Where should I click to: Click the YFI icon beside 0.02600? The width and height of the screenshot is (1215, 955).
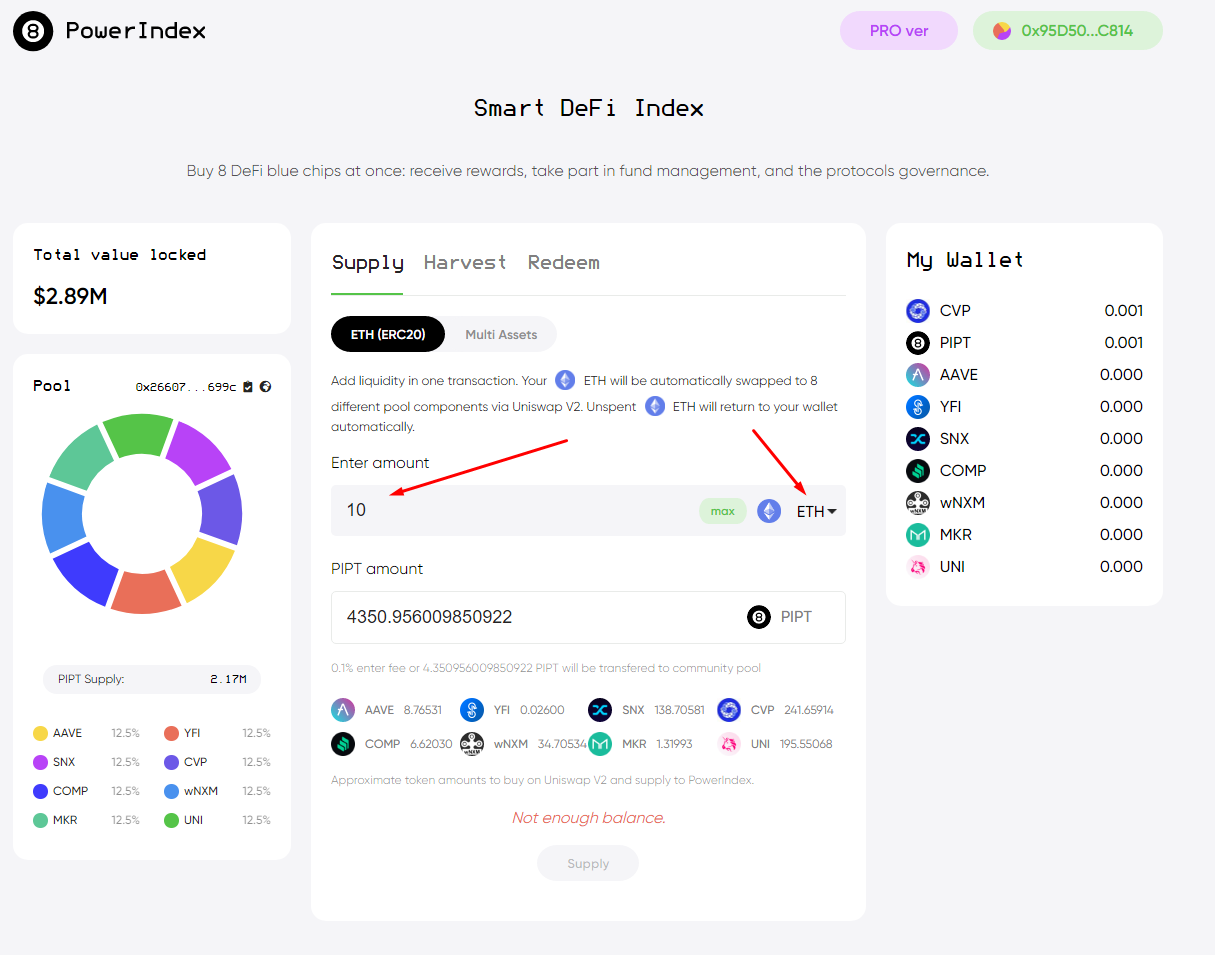pyautogui.click(x=472, y=710)
